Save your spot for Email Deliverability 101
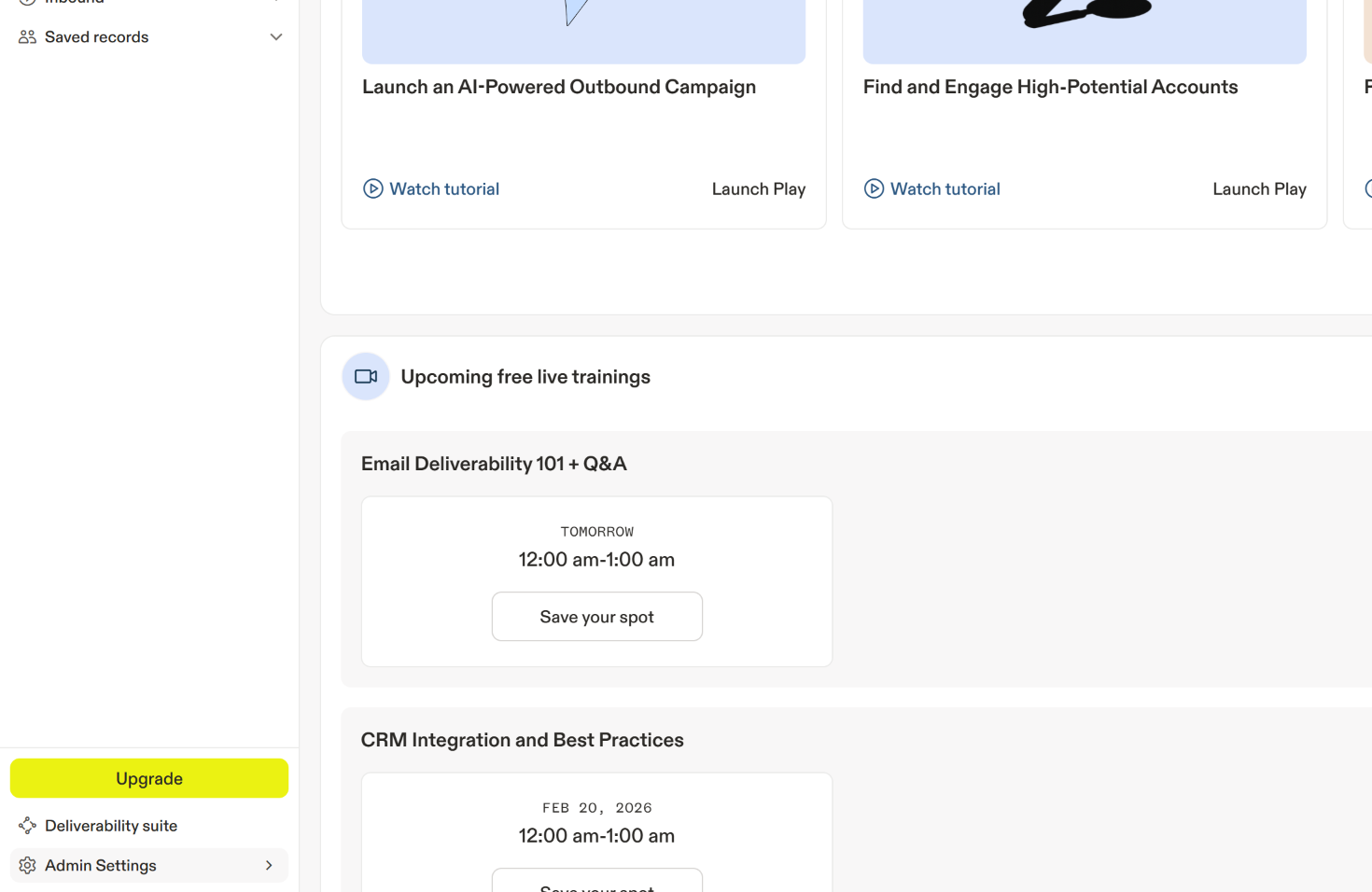 click(x=597, y=617)
